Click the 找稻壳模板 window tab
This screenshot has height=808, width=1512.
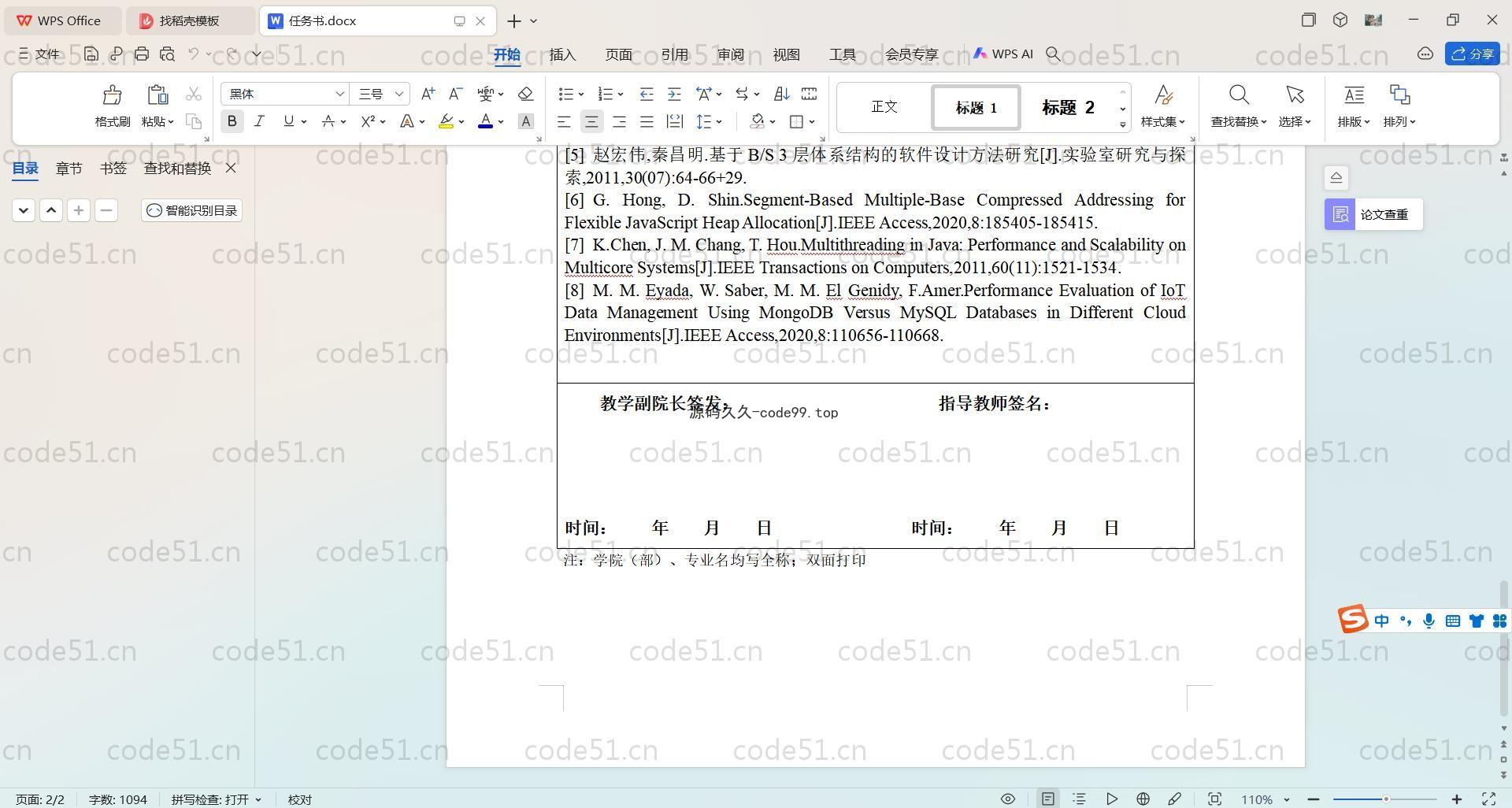coord(190,20)
